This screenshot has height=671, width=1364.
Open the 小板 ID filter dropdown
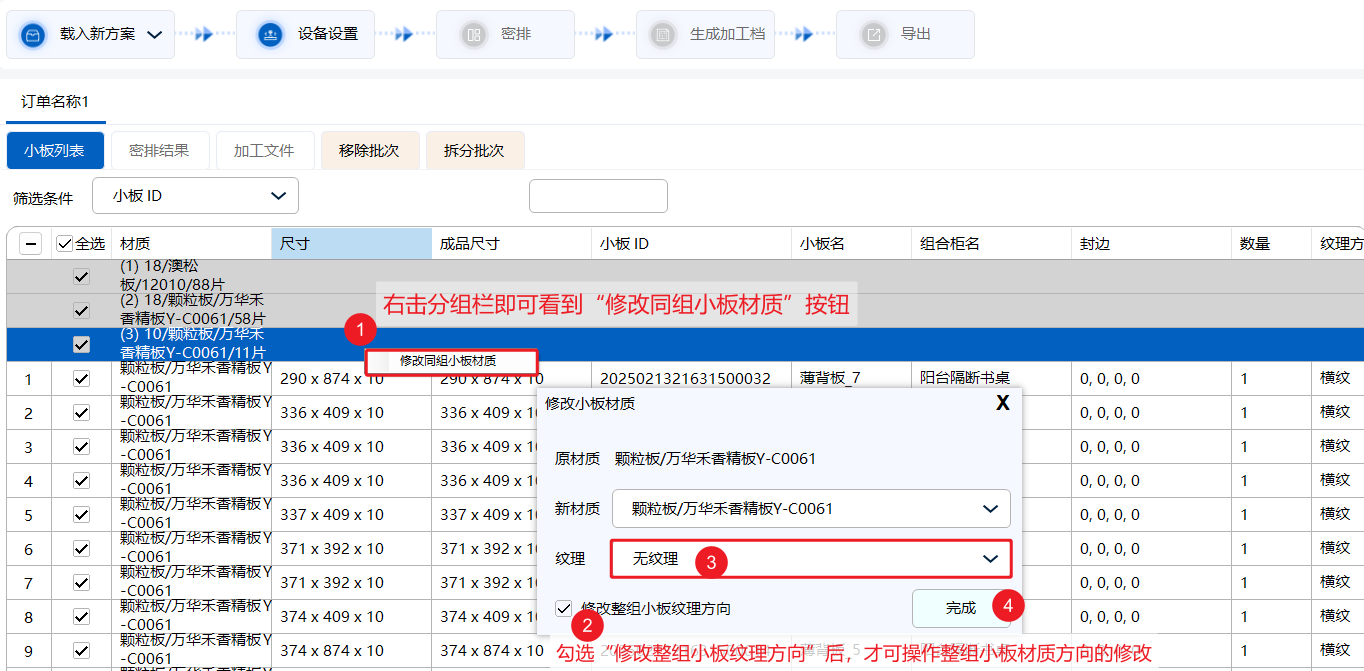pos(195,196)
